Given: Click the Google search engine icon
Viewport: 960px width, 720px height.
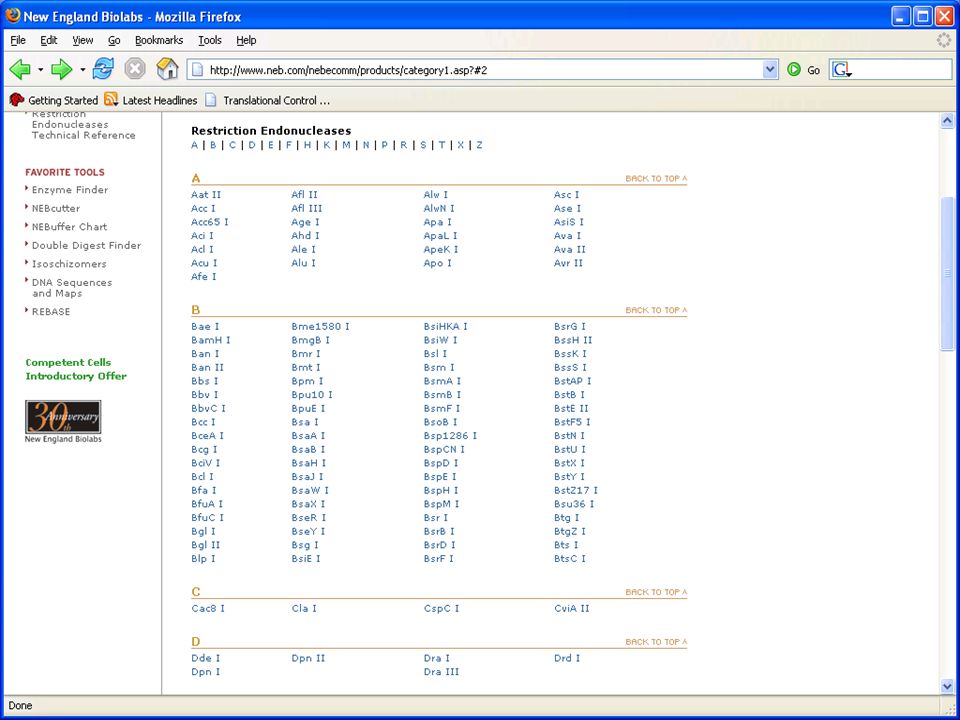Looking at the screenshot, I should pos(841,70).
